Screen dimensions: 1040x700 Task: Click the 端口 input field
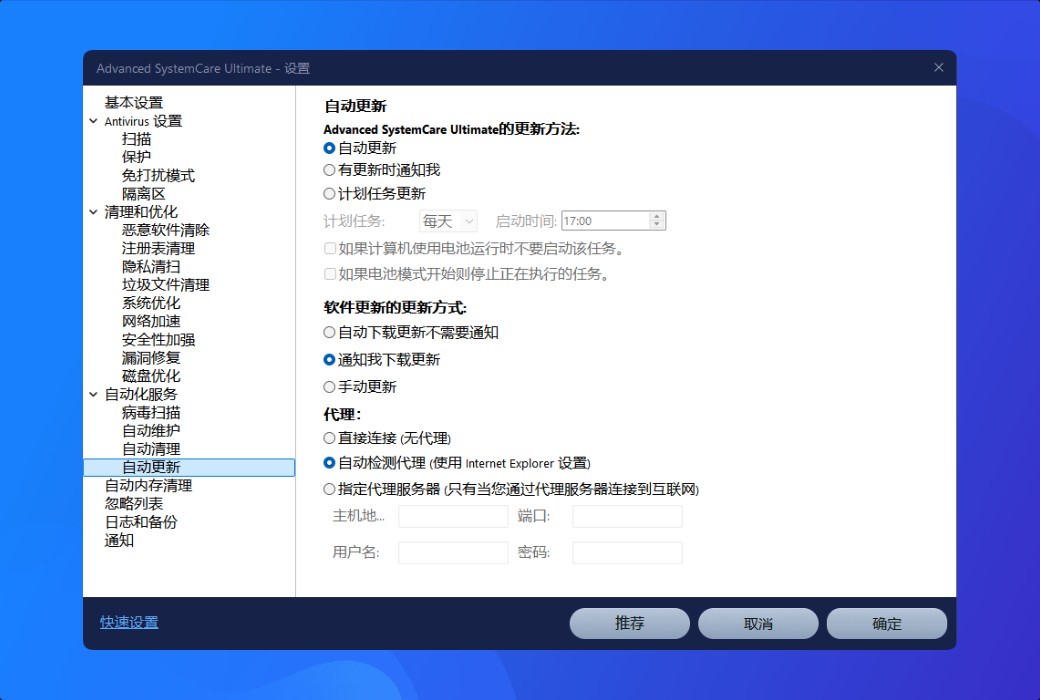626,516
